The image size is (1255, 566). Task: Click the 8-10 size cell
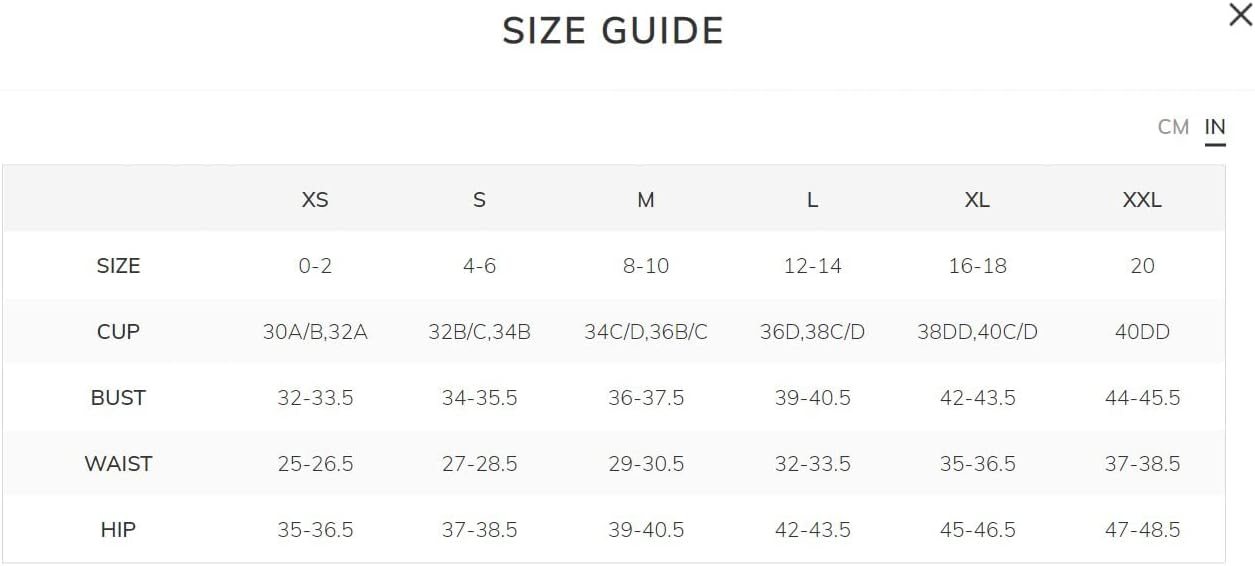tap(646, 266)
